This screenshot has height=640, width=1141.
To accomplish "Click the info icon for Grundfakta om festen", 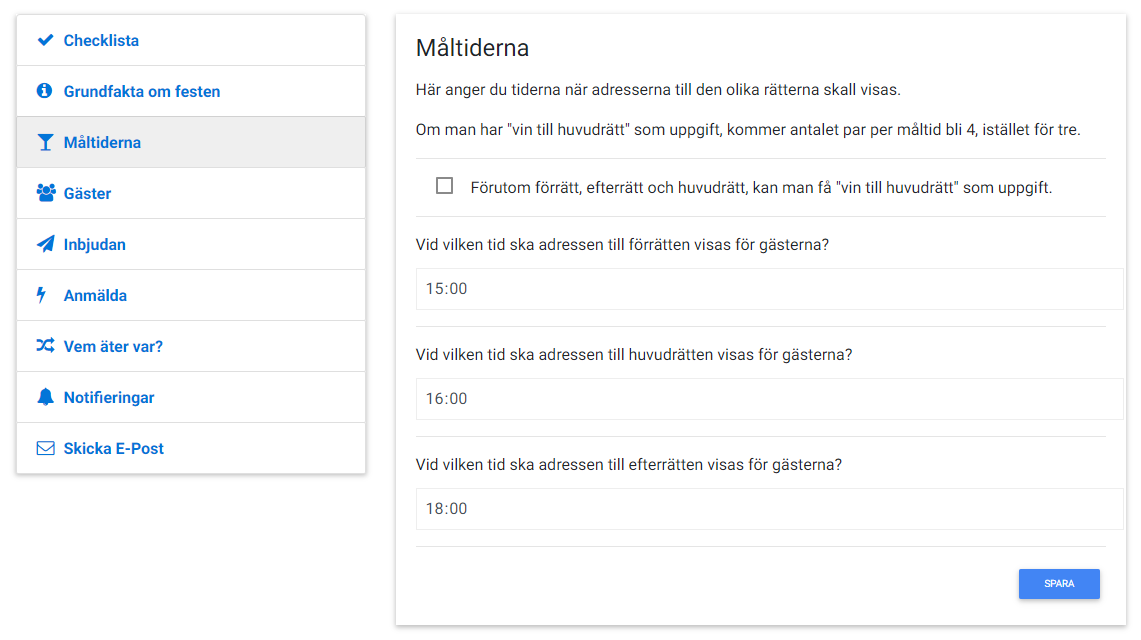I will 44,91.
